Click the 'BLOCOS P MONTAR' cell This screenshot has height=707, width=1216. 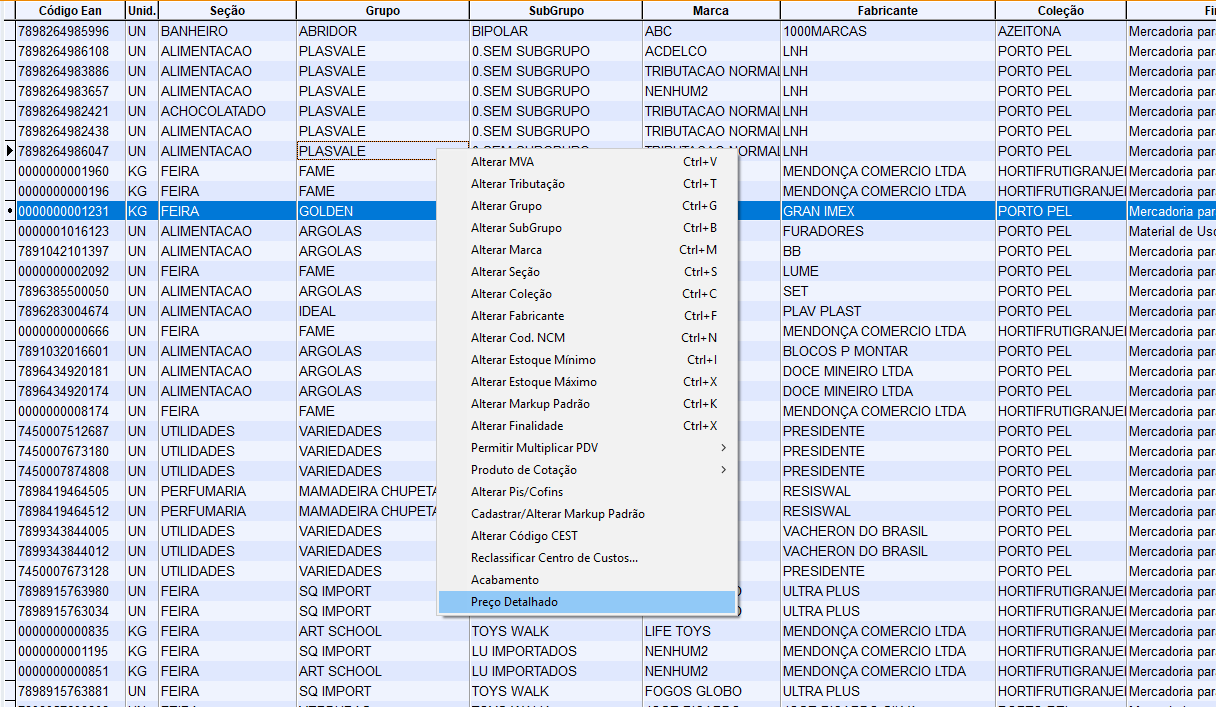pyautogui.click(x=845, y=351)
